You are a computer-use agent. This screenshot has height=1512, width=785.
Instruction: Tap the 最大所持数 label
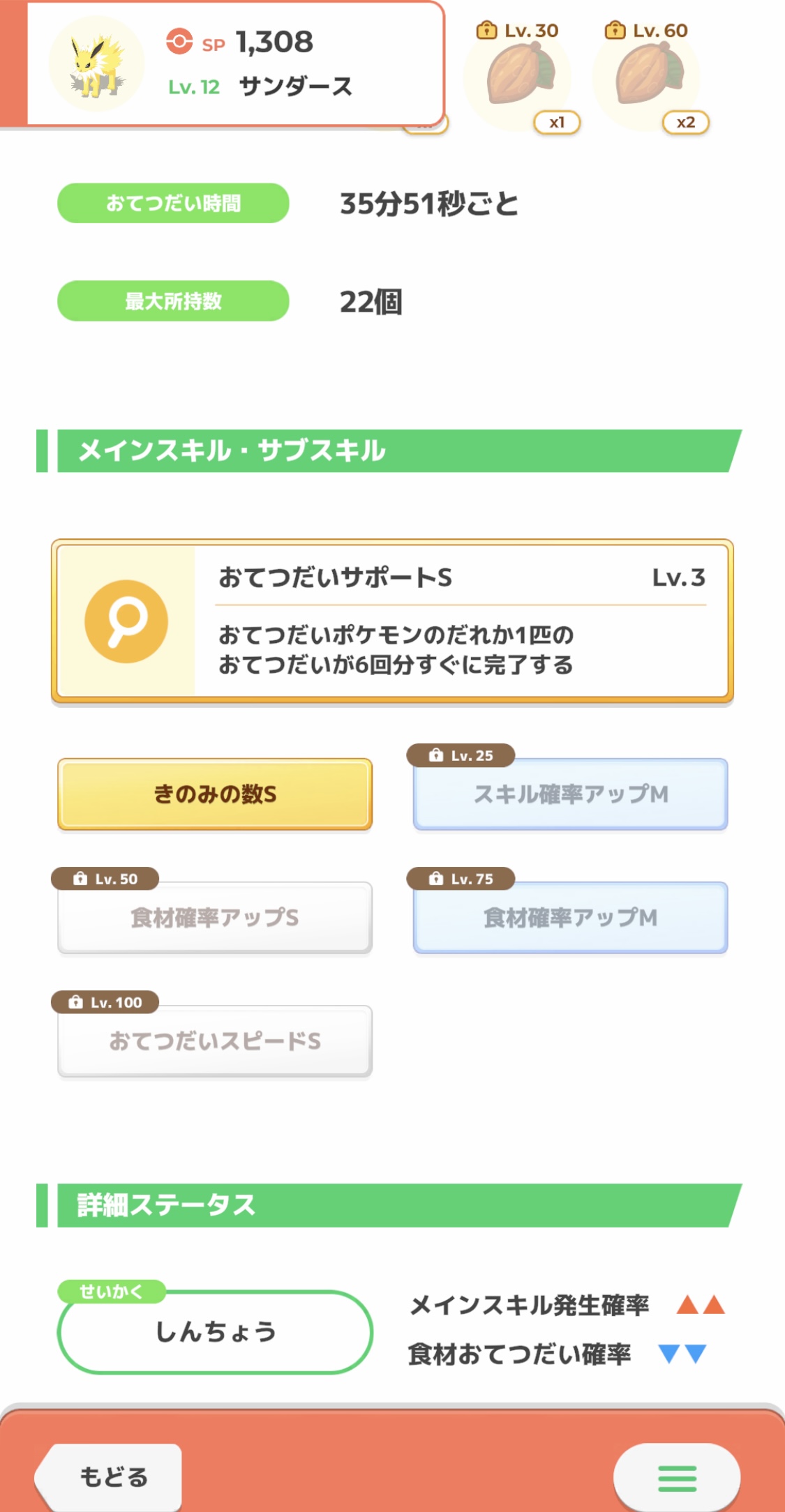(173, 301)
